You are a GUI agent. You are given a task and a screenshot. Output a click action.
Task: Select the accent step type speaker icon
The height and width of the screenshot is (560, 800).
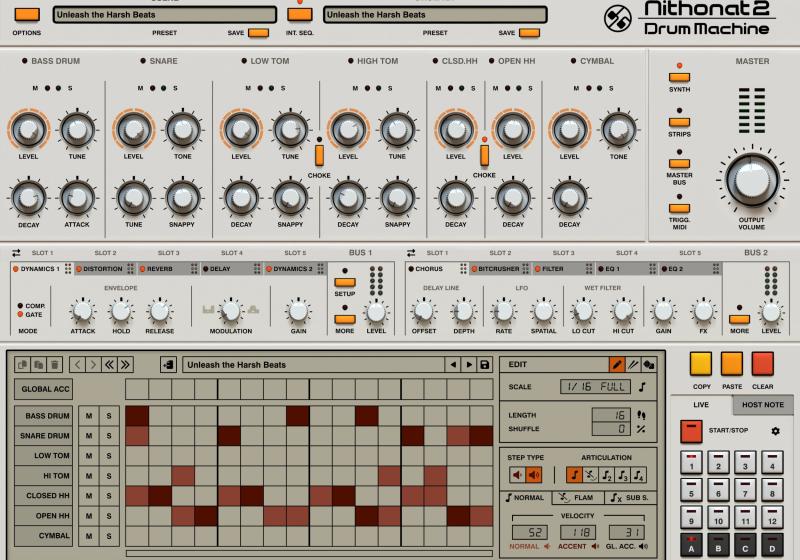(x=535, y=475)
